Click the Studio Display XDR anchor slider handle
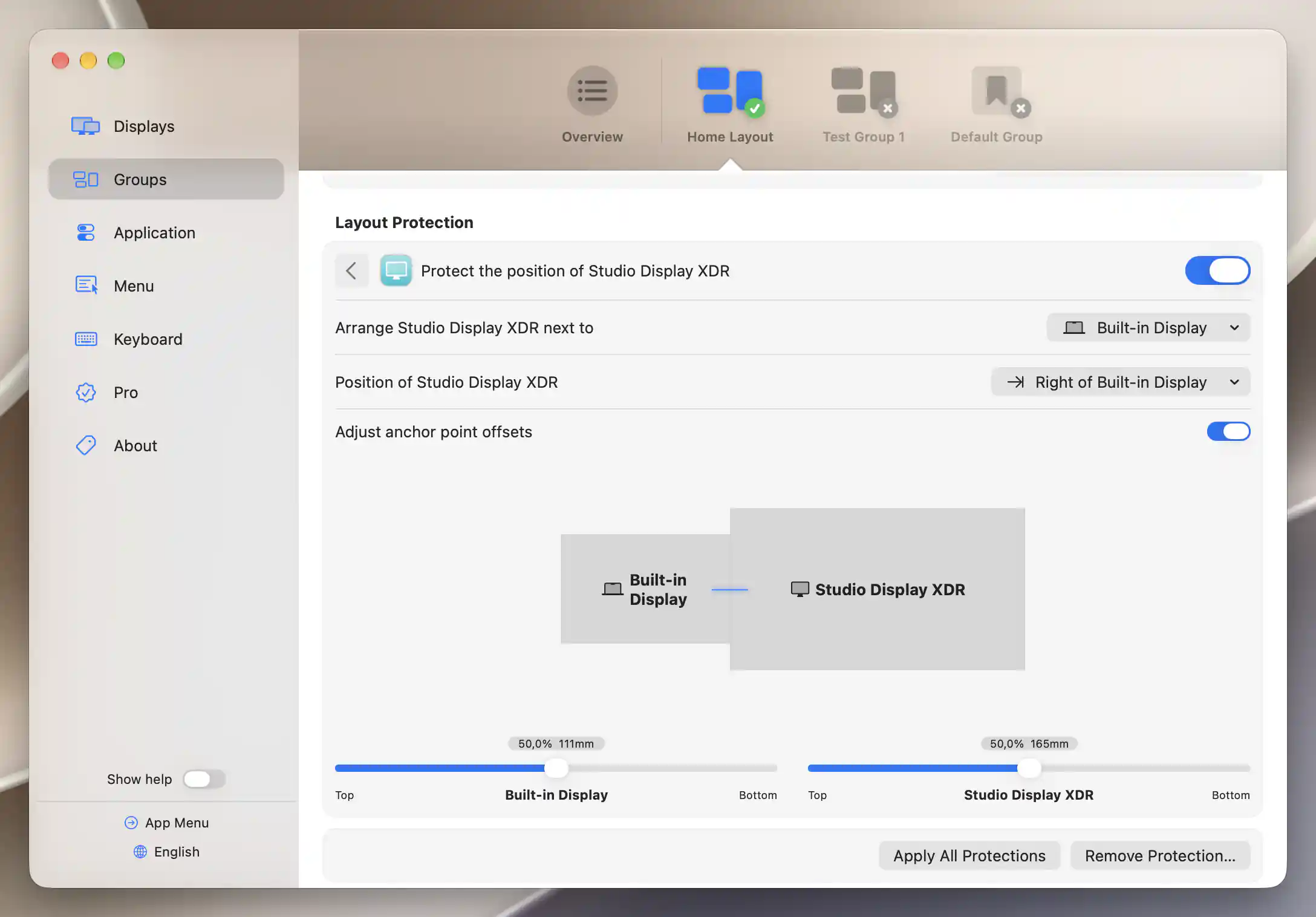Screen dimensions: 1316x917 point(1029,768)
